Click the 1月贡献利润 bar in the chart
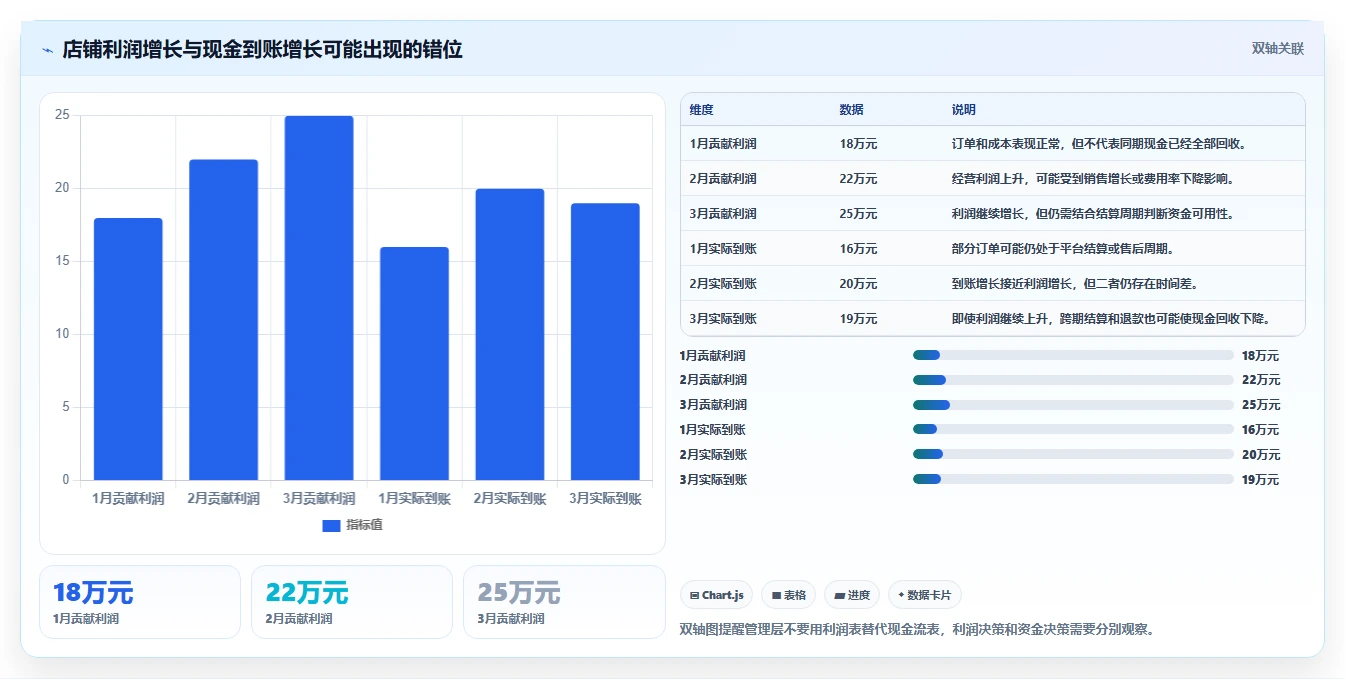The width and height of the screenshot is (1345, 679). coord(128,349)
